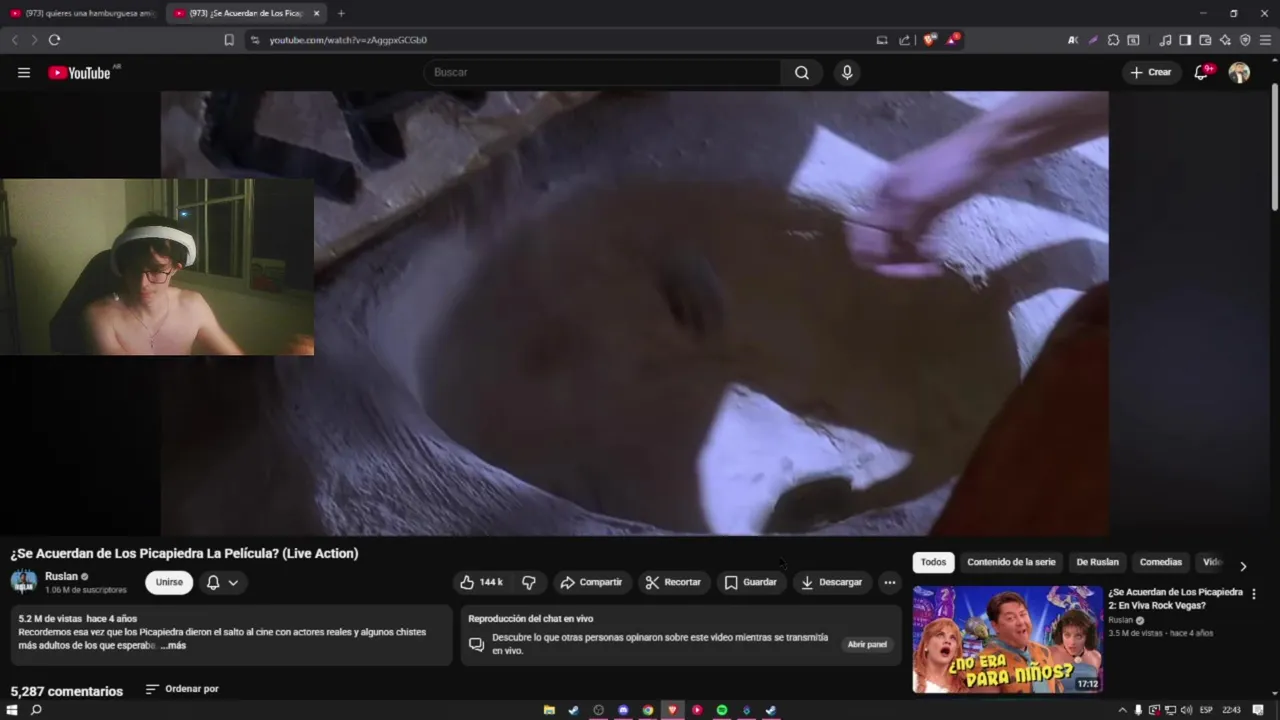
Task: Open Brave Shields lion icon
Action: pos(930,40)
